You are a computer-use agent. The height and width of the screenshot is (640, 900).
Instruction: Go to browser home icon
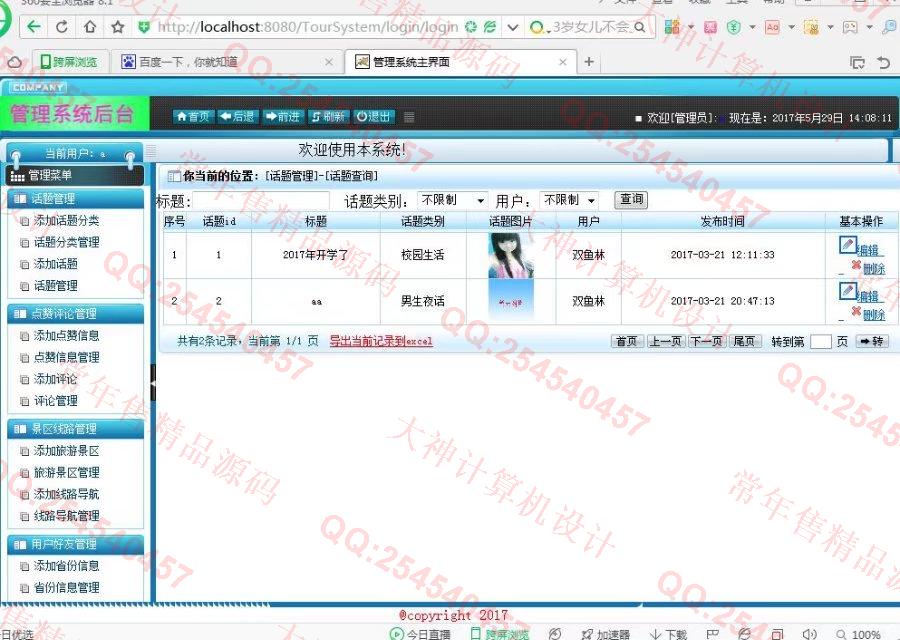pyautogui.click(x=90, y=27)
